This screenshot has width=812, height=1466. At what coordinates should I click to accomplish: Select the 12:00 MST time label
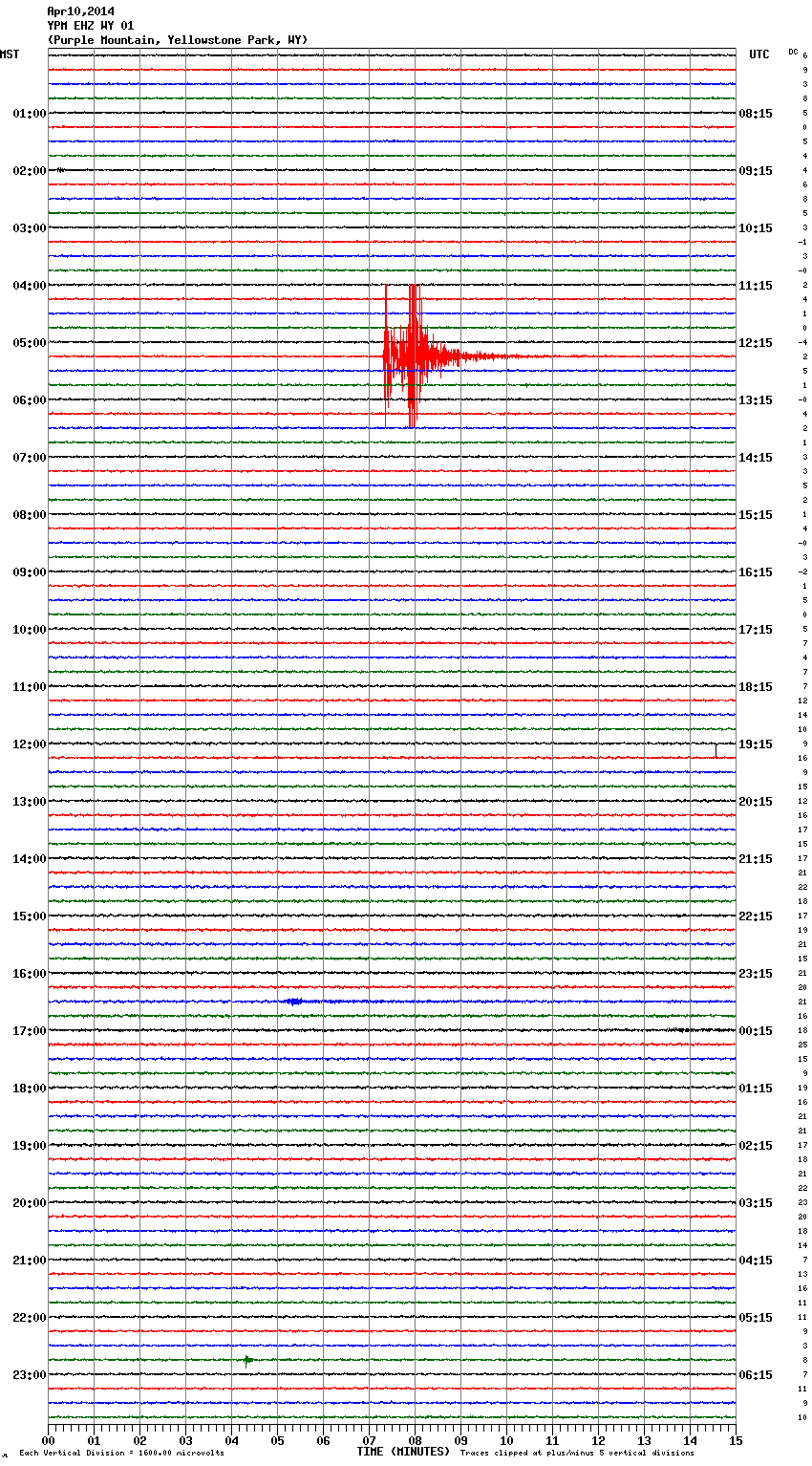29,744
